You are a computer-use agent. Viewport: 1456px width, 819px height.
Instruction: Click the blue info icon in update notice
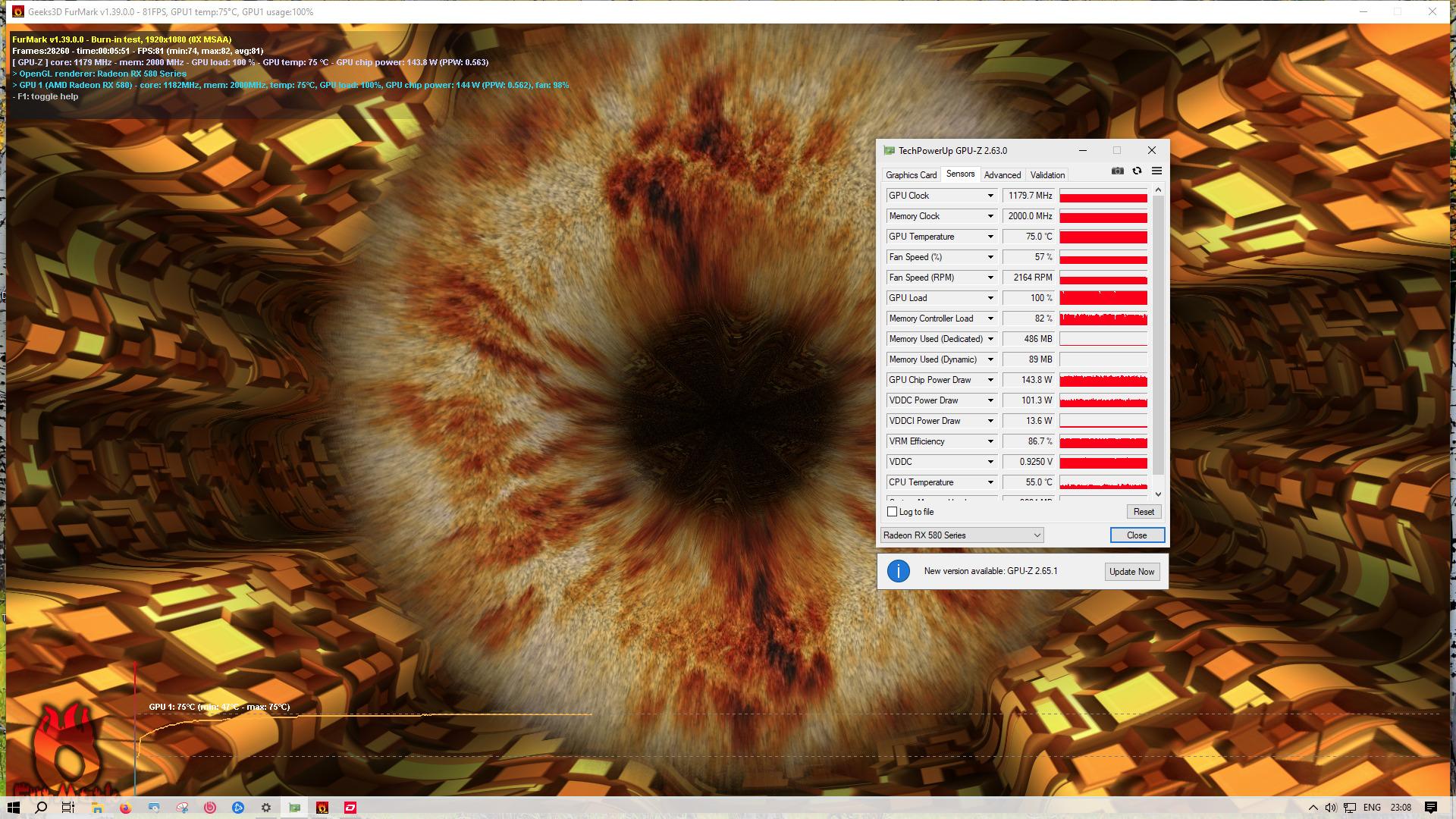tap(898, 571)
